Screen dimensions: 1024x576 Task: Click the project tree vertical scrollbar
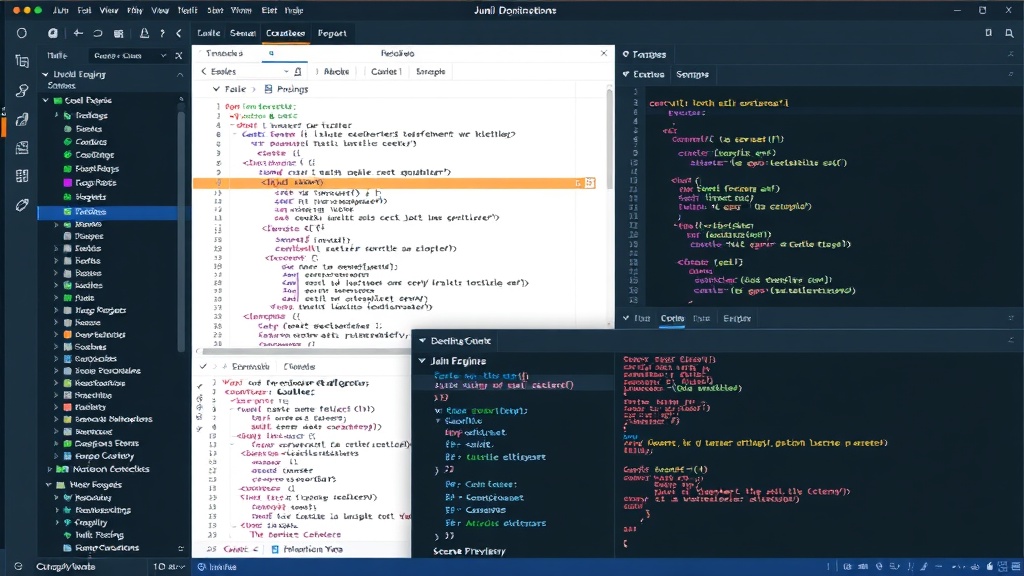(x=181, y=232)
